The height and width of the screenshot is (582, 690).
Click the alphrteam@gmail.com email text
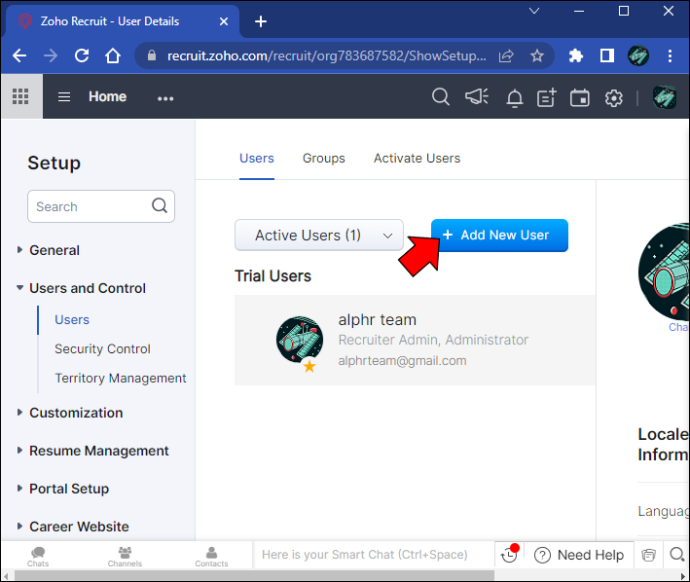coord(402,361)
